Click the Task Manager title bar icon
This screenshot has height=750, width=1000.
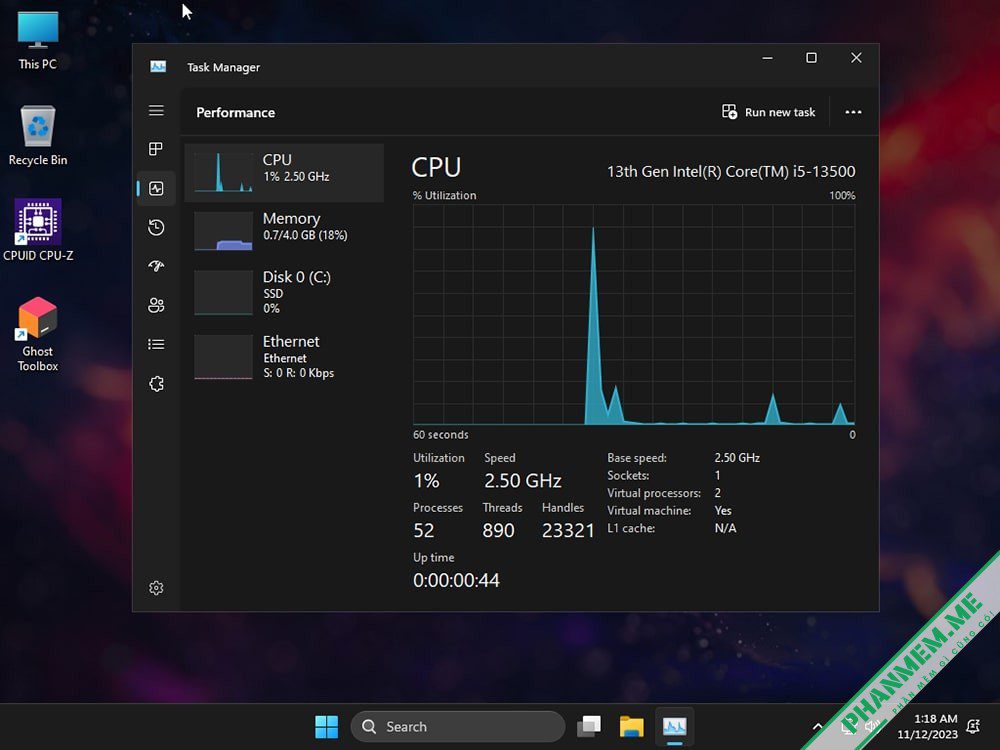click(x=158, y=66)
